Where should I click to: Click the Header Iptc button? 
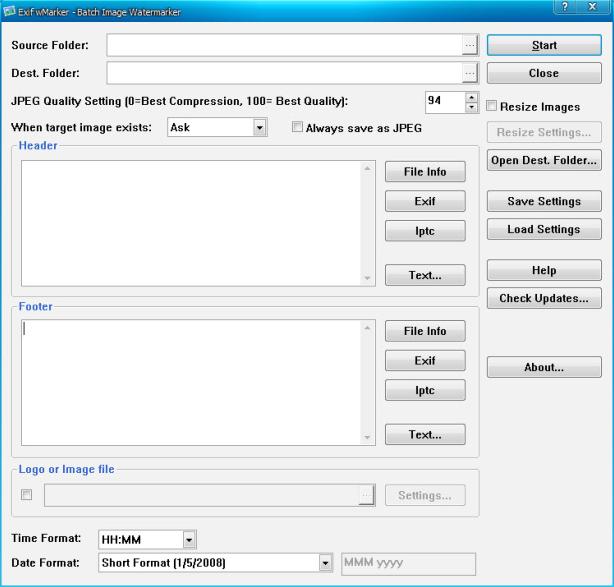pos(425,230)
